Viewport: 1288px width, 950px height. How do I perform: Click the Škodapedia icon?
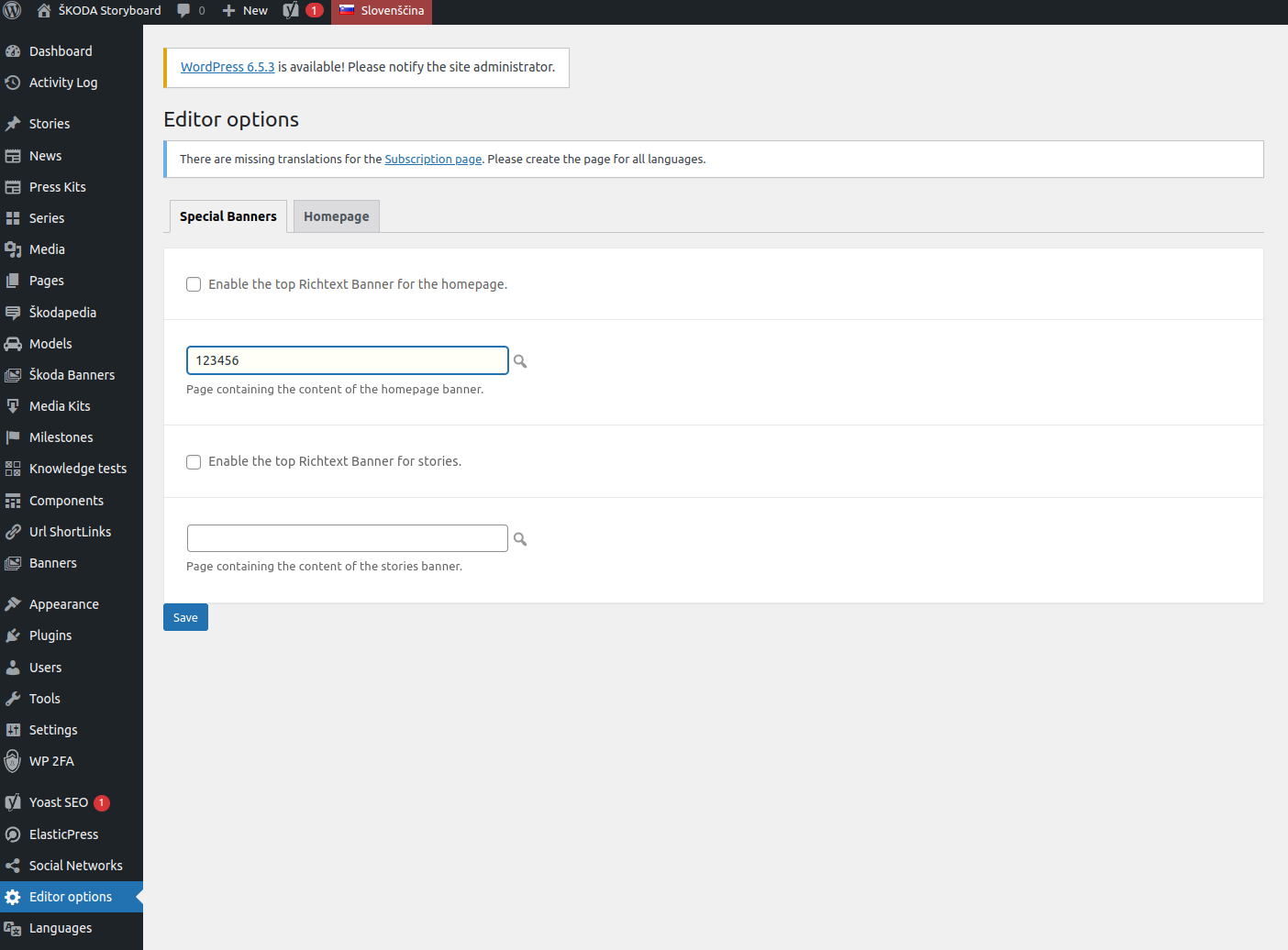[x=13, y=313]
